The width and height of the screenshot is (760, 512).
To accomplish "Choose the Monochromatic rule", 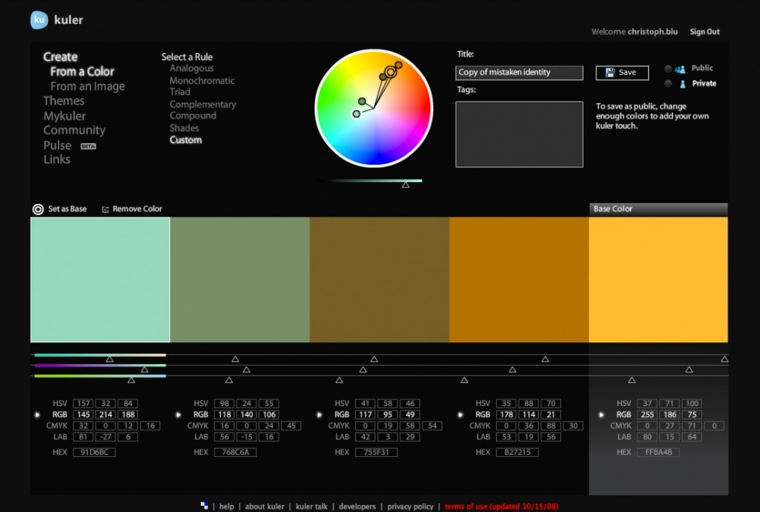I will tap(202, 80).
